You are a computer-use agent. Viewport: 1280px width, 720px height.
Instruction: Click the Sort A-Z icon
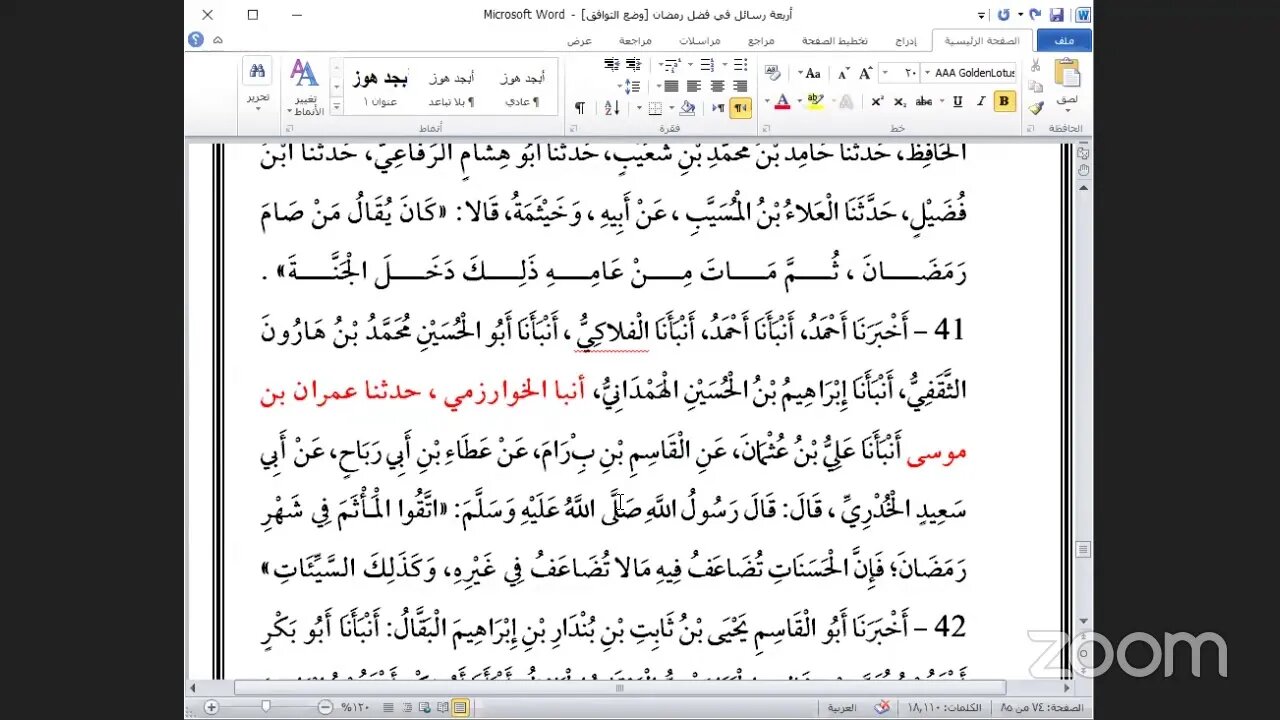click(x=612, y=108)
